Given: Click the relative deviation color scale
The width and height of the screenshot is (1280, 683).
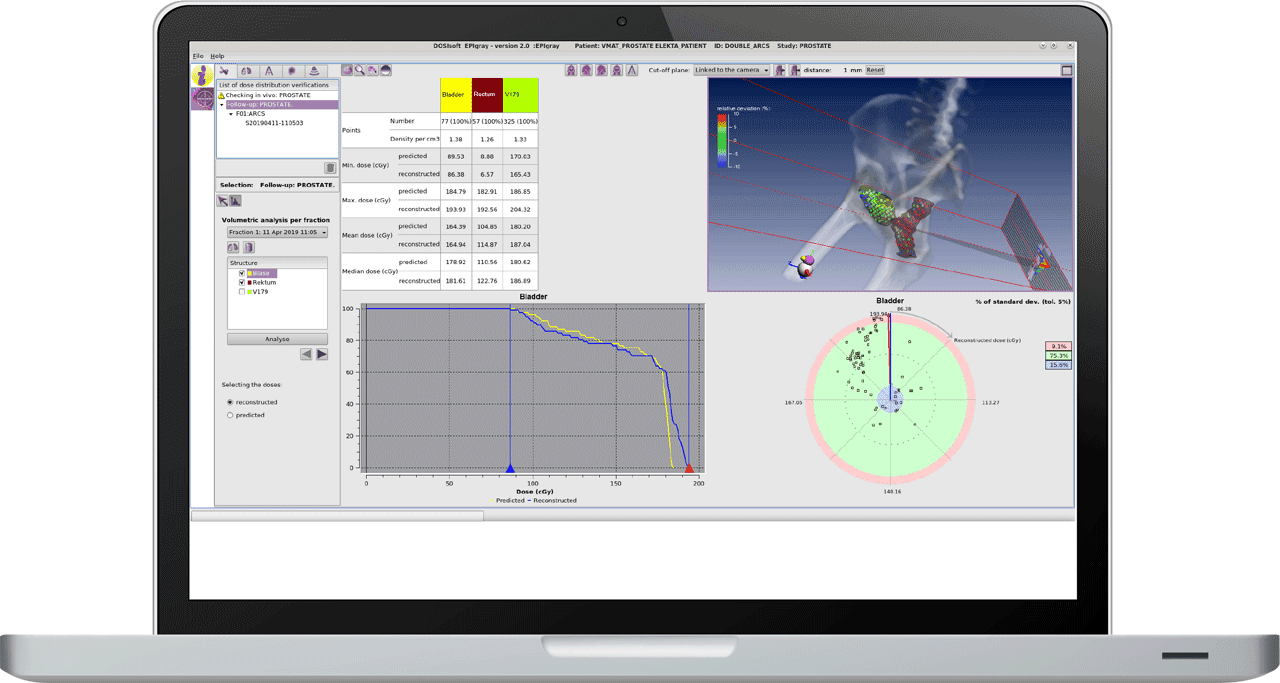Looking at the screenshot, I should [723, 140].
